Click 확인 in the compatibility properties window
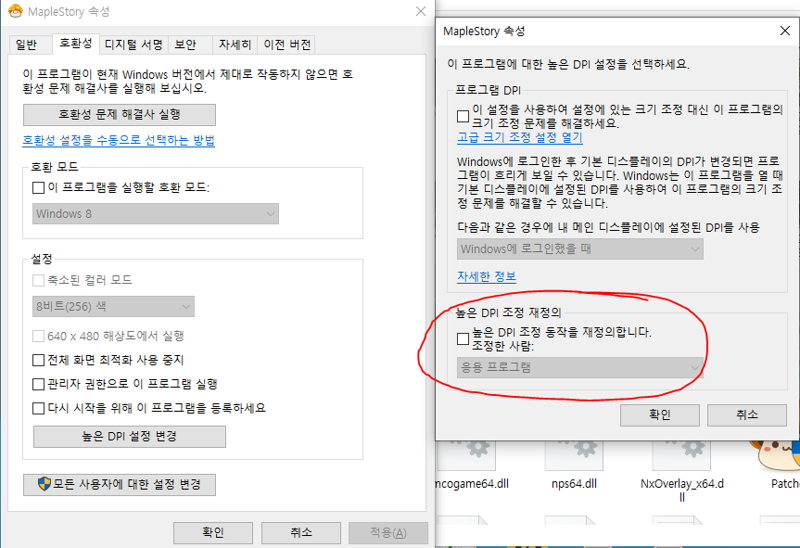 pos(213,533)
